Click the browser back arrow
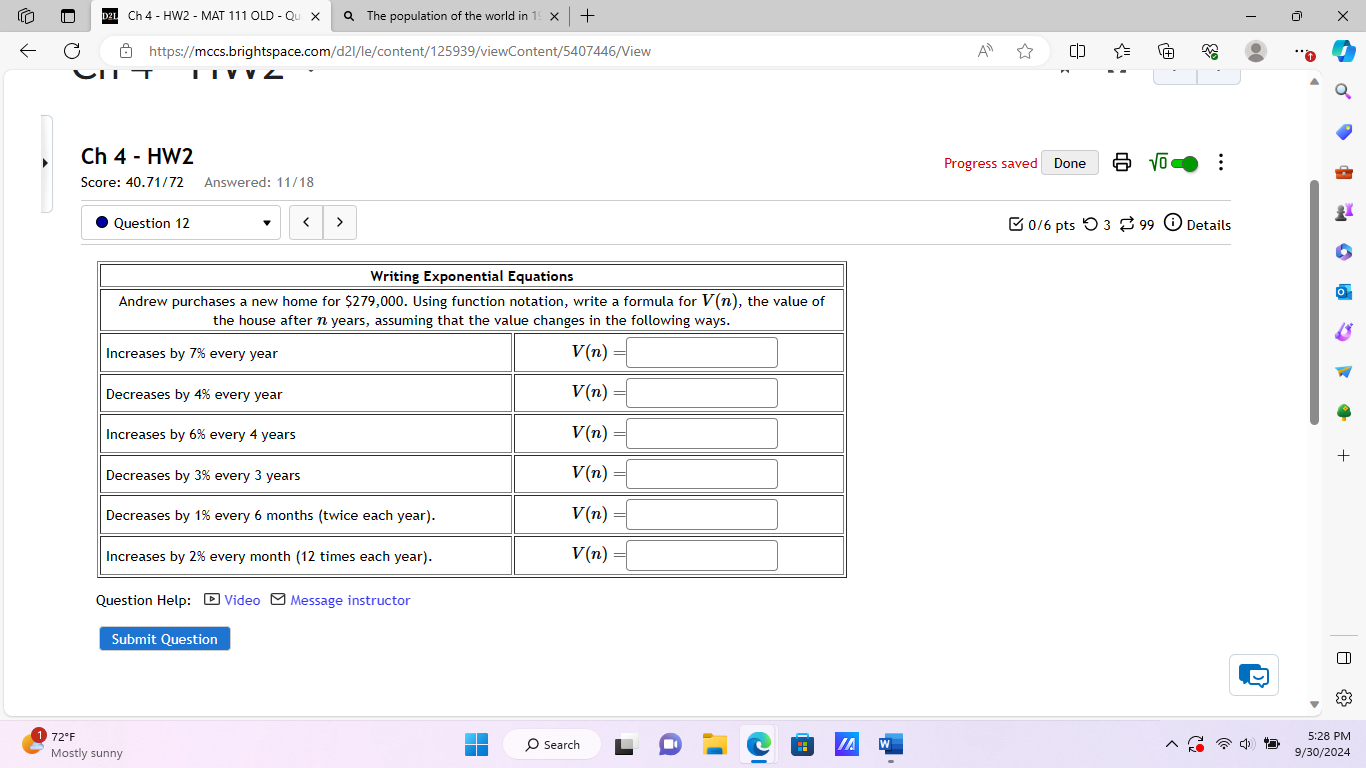This screenshot has width=1366, height=768. pos(28,51)
